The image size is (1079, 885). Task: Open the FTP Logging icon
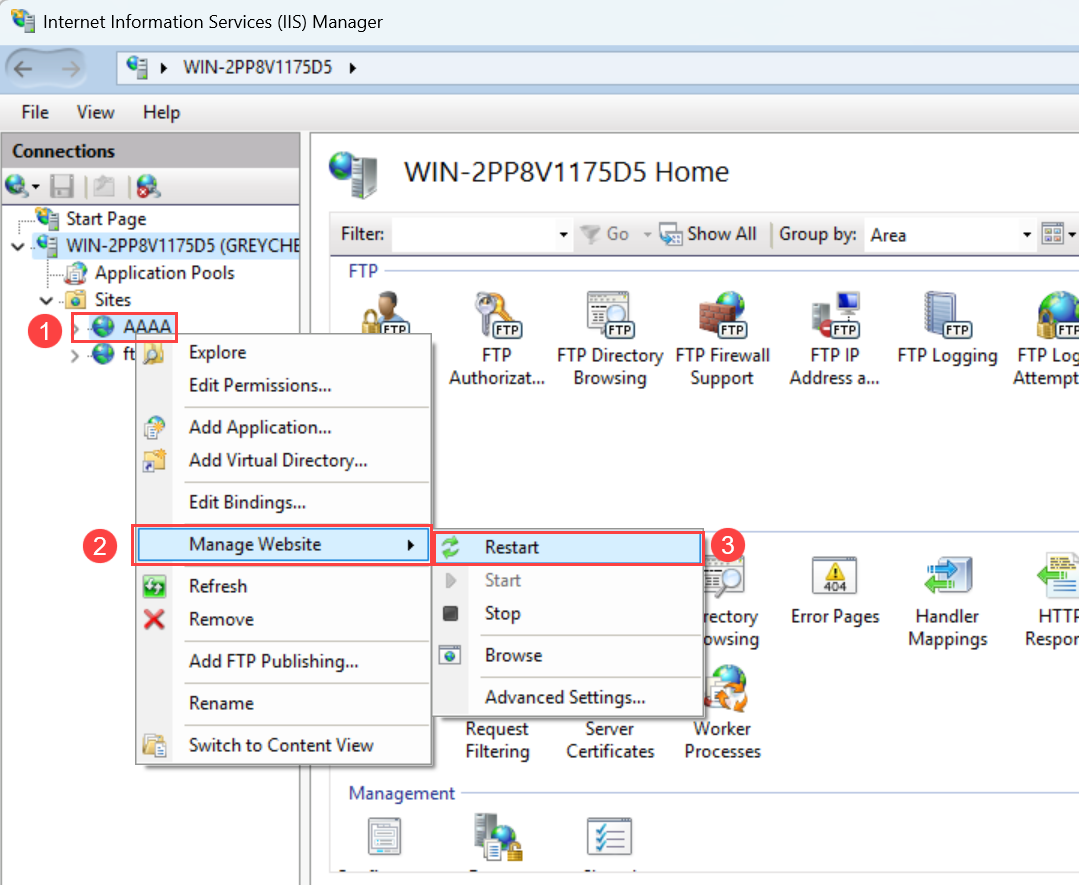point(947,328)
